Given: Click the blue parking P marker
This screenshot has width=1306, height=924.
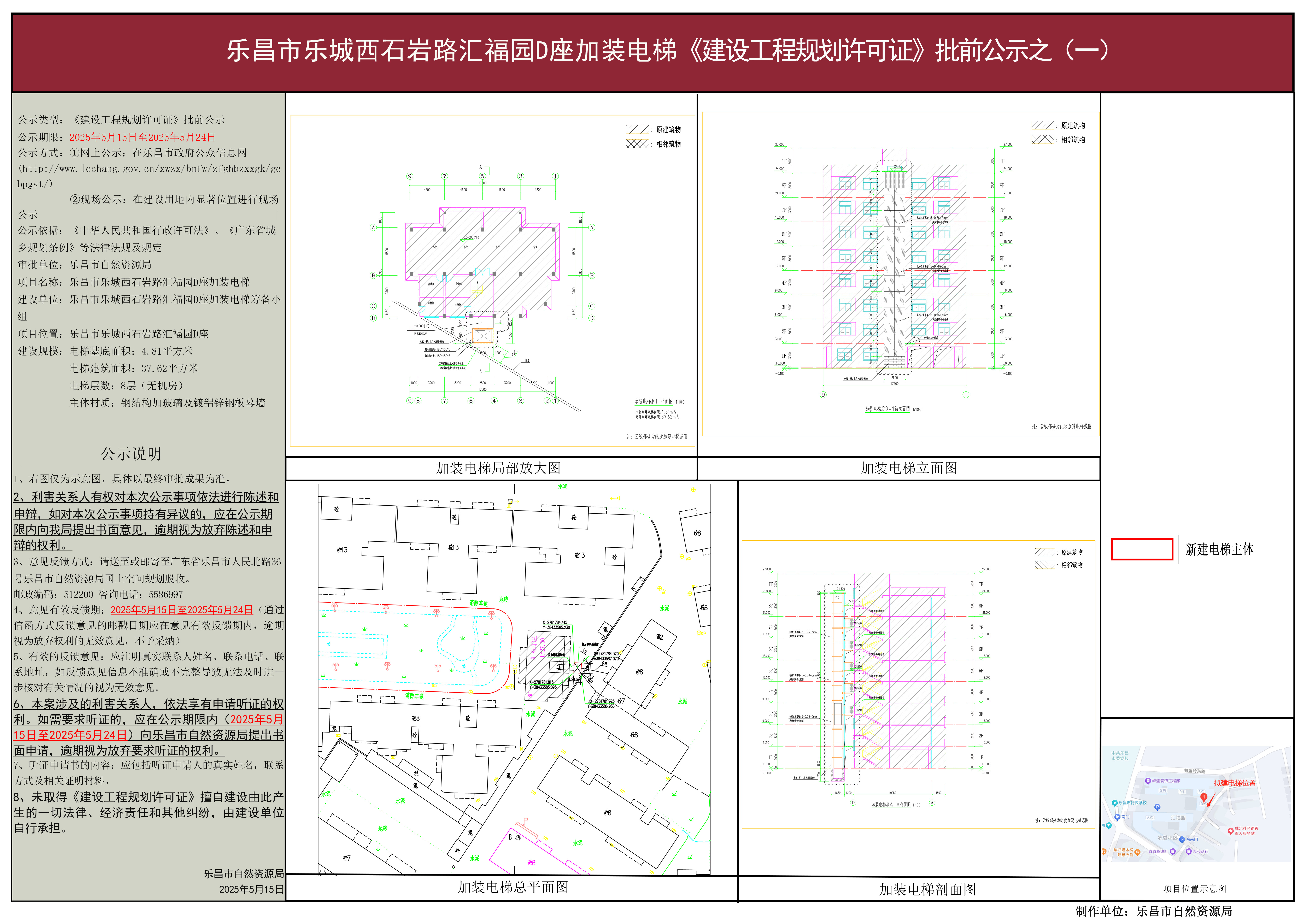Looking at the screenshot, I should (x=1158, y=807).
